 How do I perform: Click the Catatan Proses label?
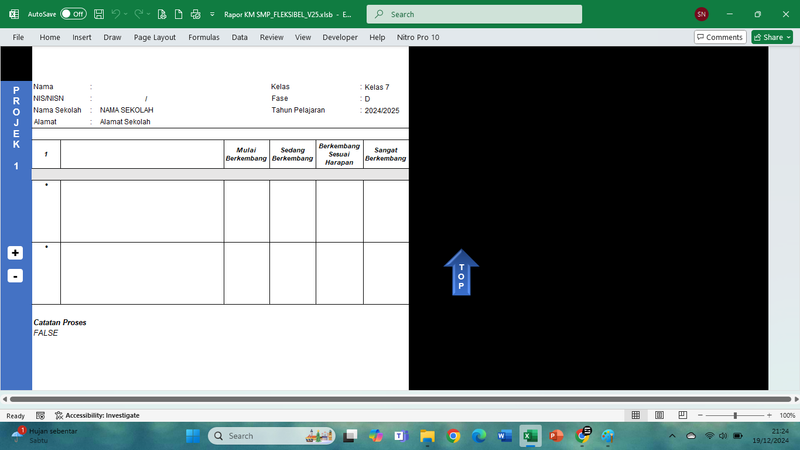click(x=60, y=322)
